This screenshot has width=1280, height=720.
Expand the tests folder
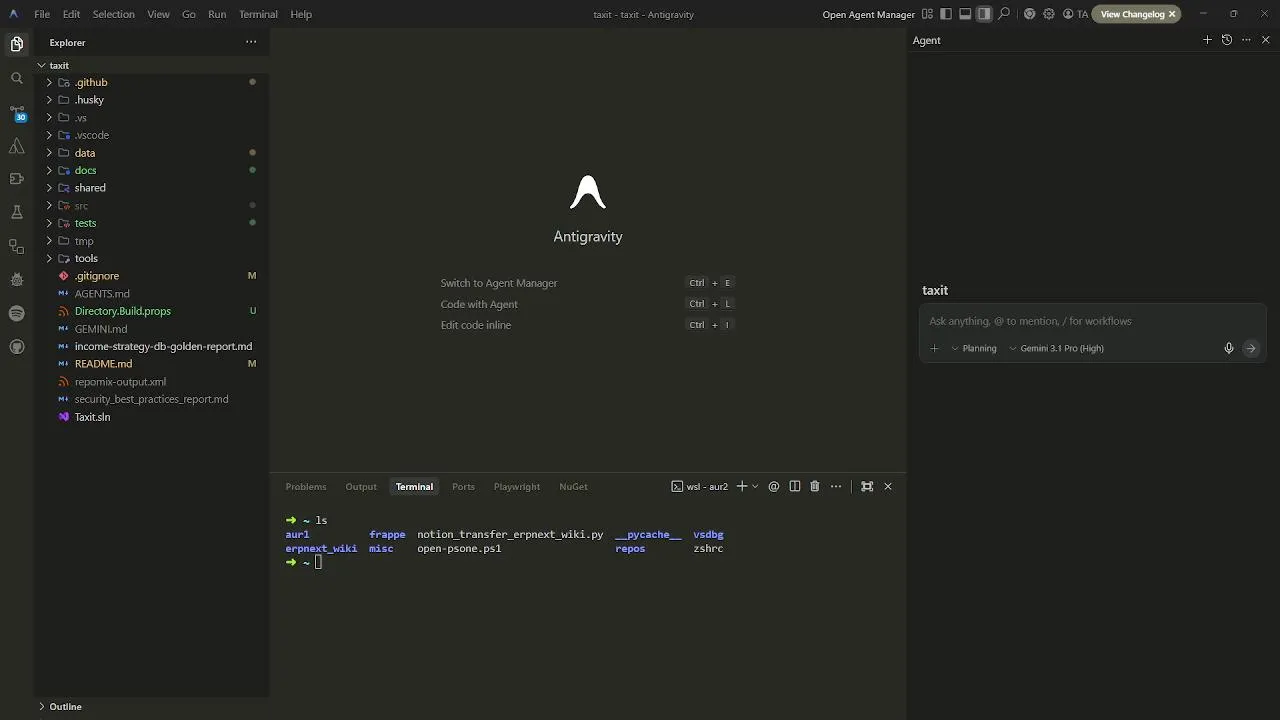coord(49,223)
